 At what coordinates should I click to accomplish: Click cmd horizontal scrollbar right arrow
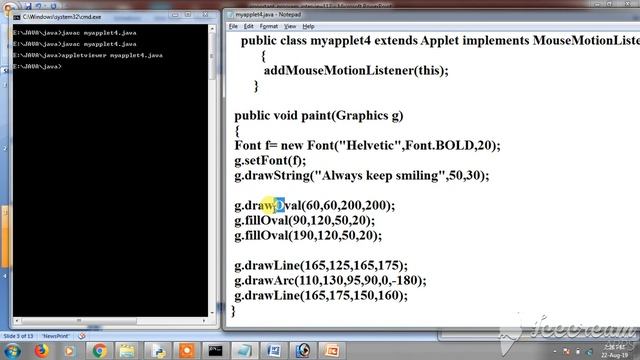[x=204, y=321]
